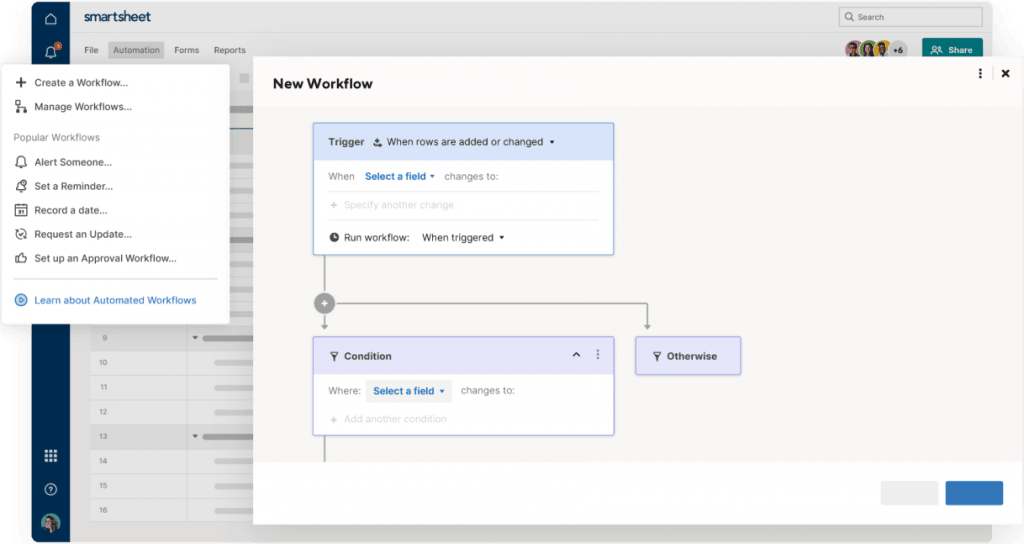
Task: Open the File menu
Action: coord(91,50)
